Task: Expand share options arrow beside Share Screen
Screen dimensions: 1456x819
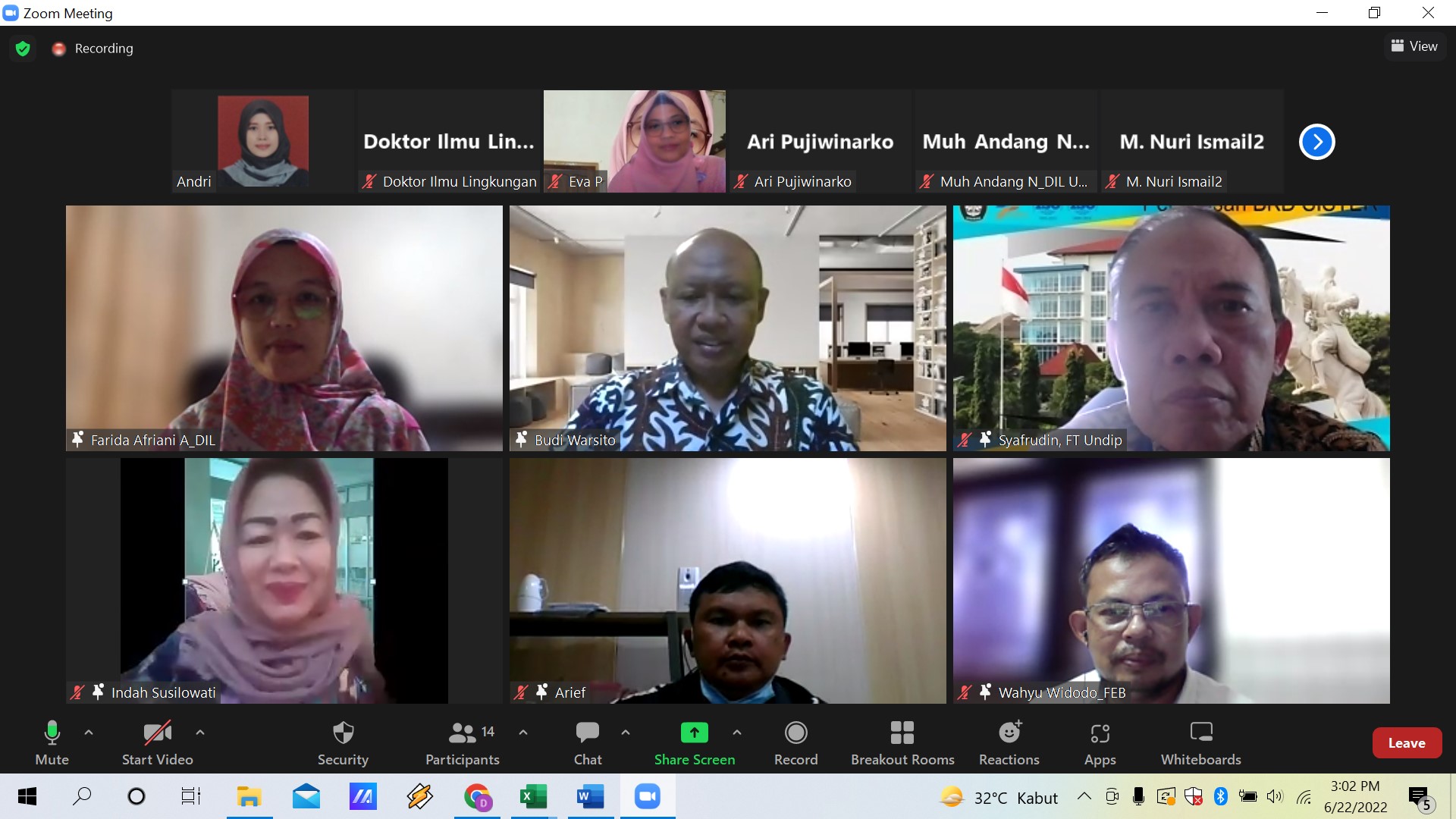Action: (x=737, y=733)
